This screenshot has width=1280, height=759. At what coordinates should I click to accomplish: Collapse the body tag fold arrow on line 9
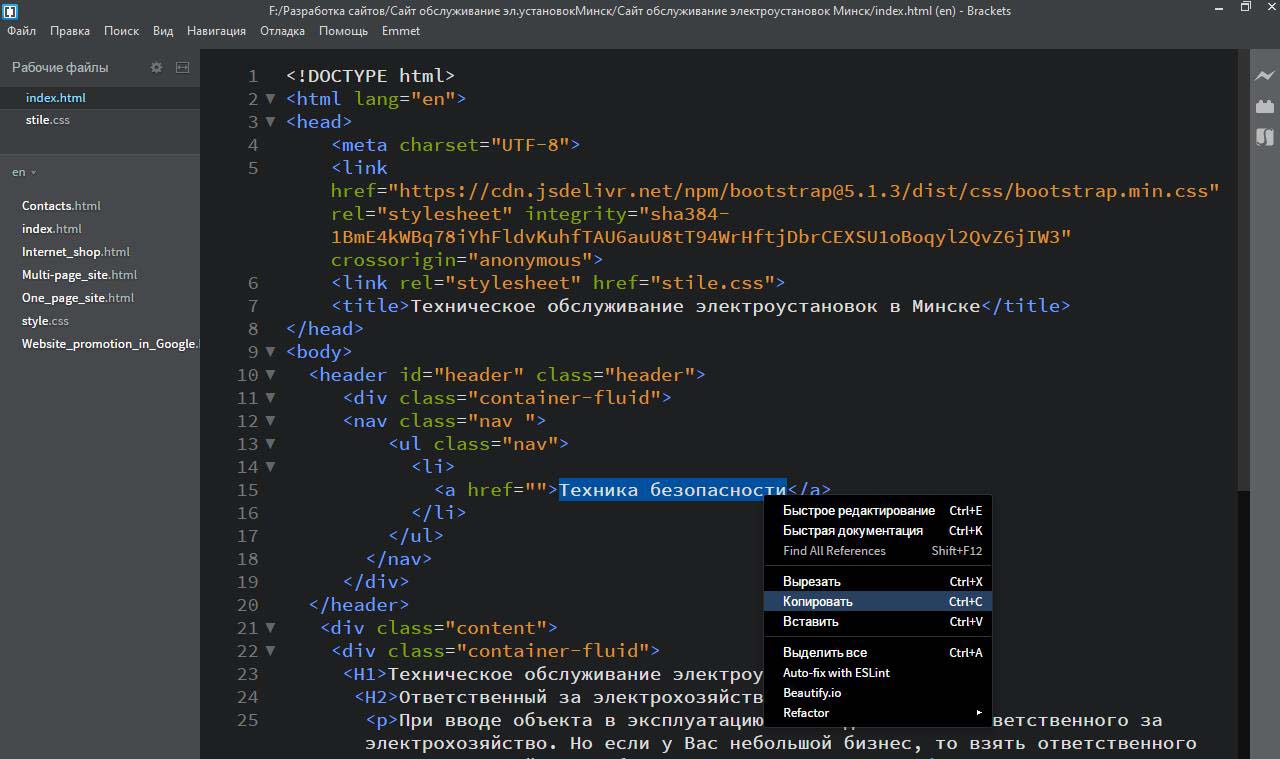coord(270,351)
